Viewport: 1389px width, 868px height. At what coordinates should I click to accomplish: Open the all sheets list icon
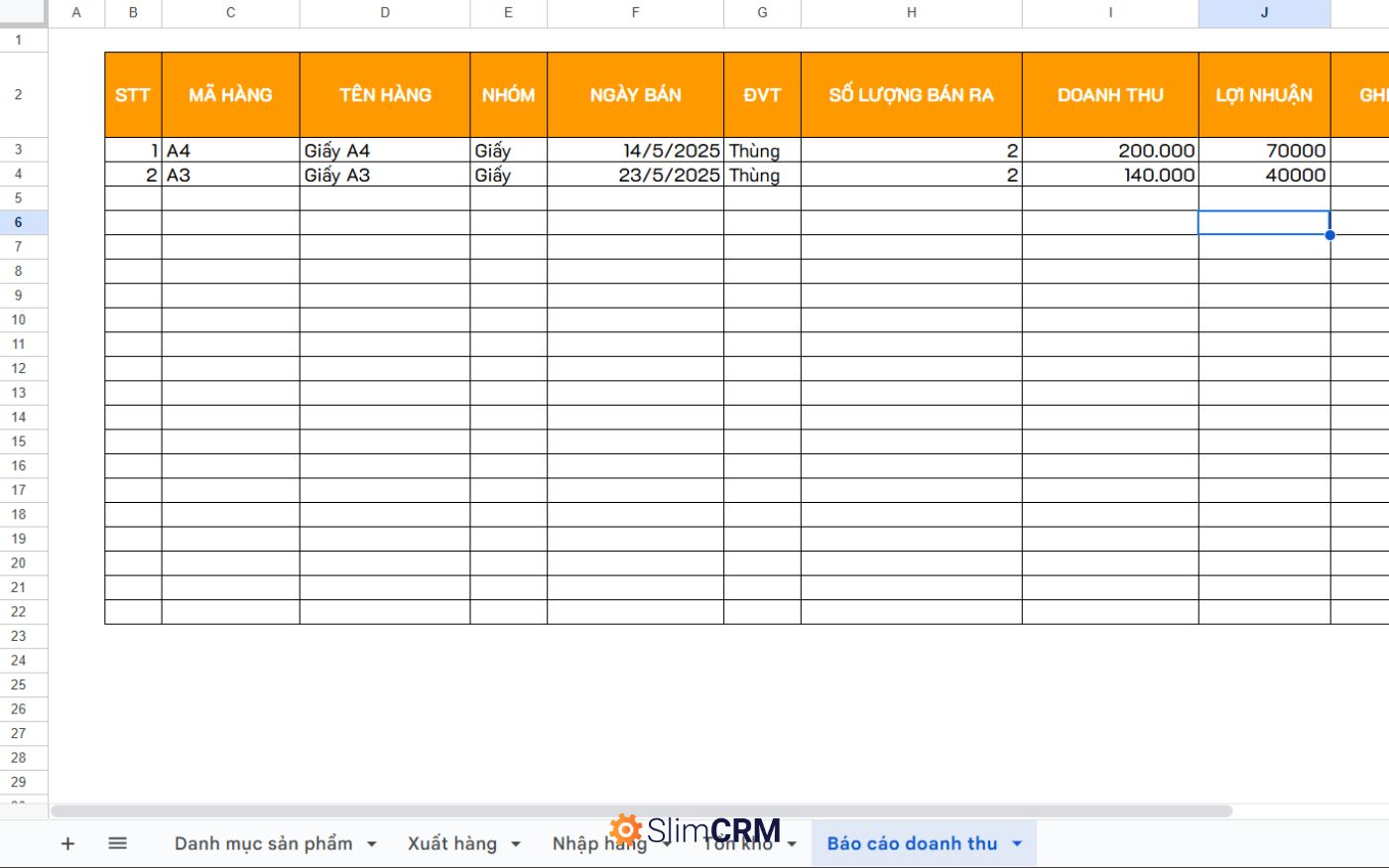117,843
